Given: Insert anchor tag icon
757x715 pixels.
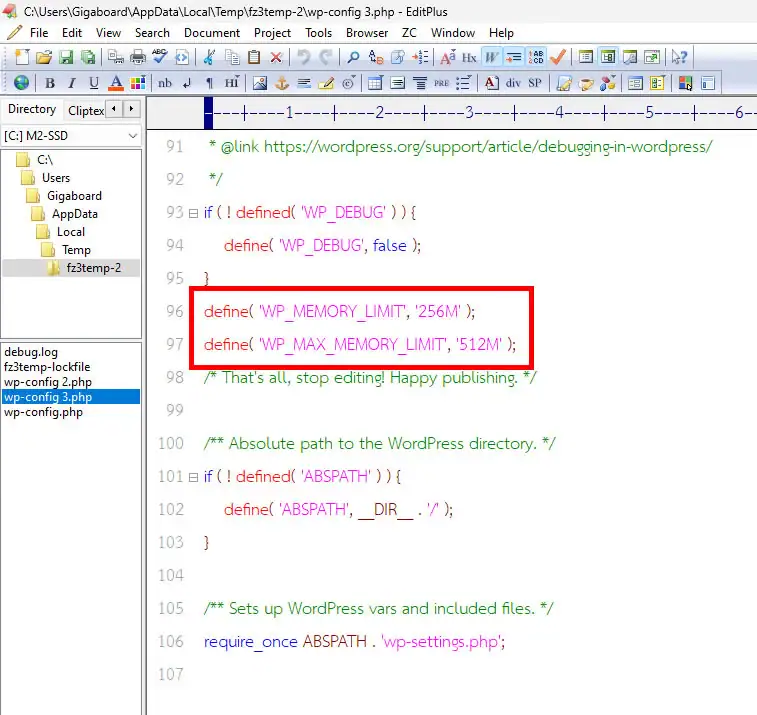Looking at the screenshot, I should 282,83.
